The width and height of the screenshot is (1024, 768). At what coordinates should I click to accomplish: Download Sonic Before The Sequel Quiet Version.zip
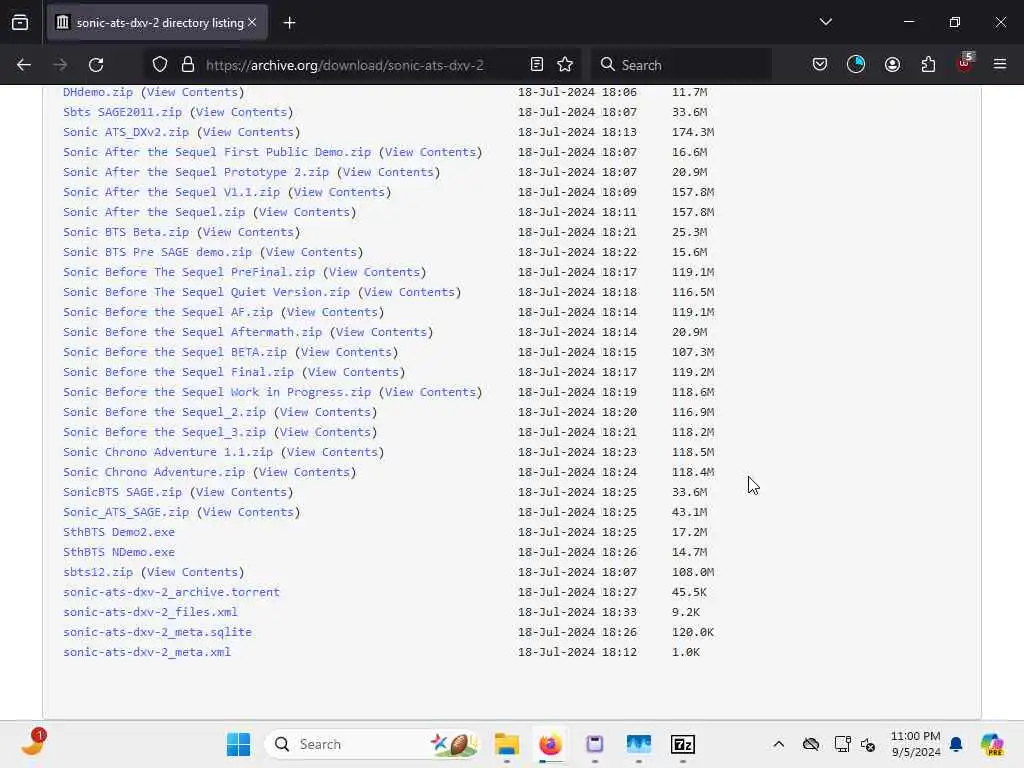coord(206,293)
